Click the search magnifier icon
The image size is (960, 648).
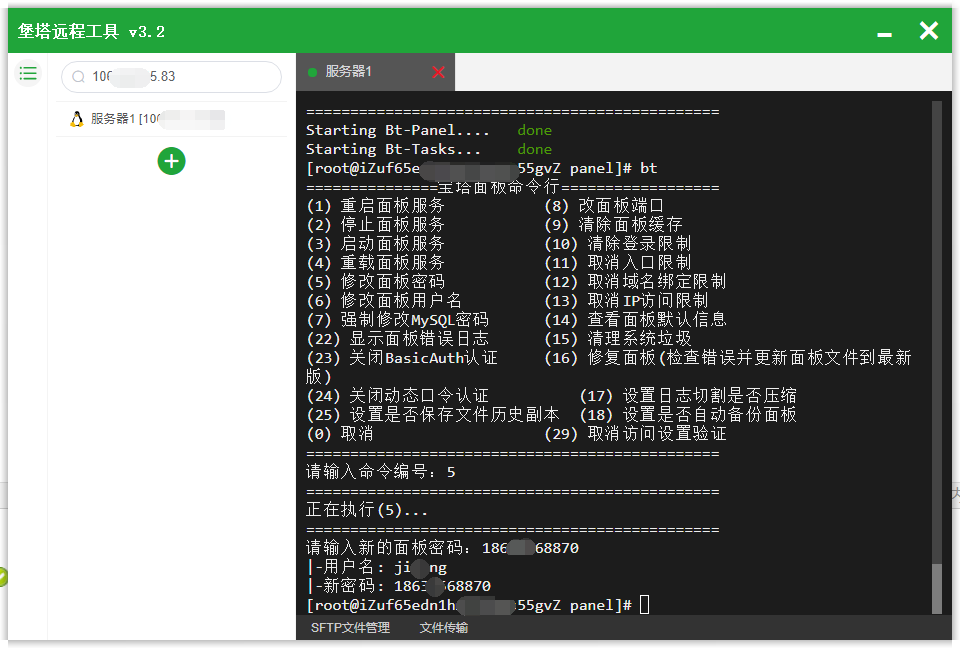78,77
